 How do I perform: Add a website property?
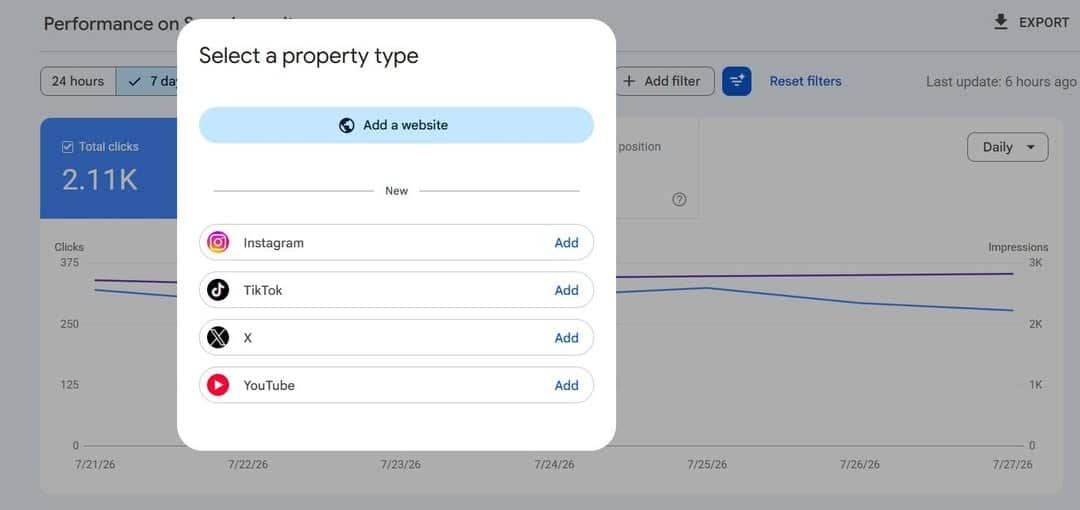click(x=396, y=125)
